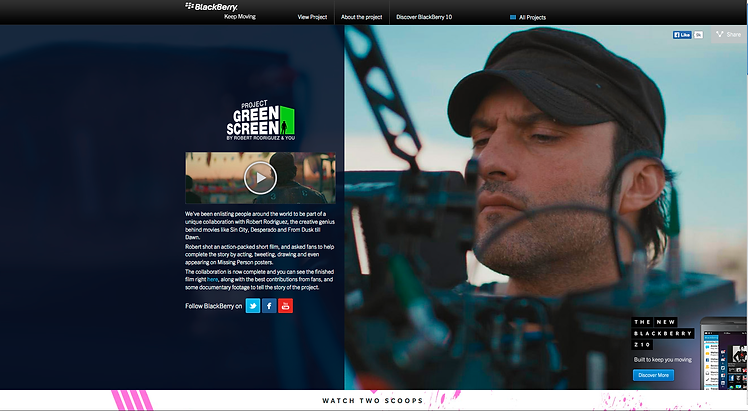Open the About the project page

tap(362, 17)
